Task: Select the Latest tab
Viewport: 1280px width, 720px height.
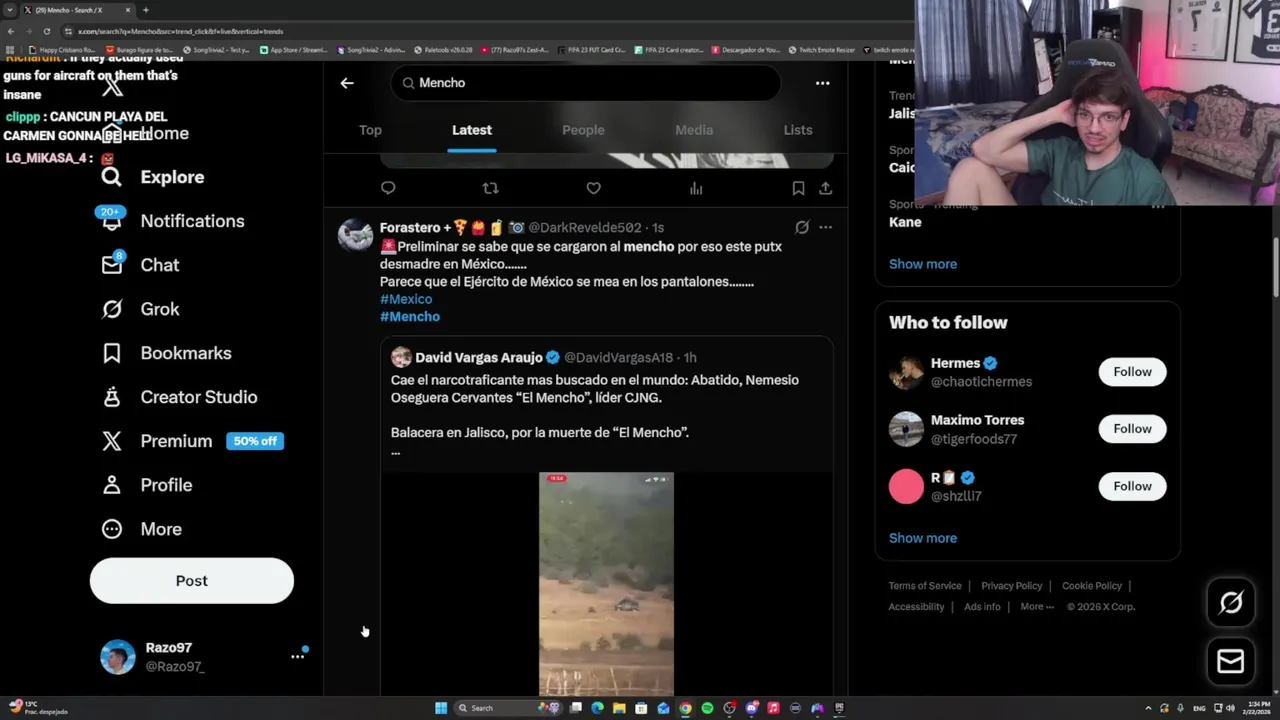Action: [472, 130]
